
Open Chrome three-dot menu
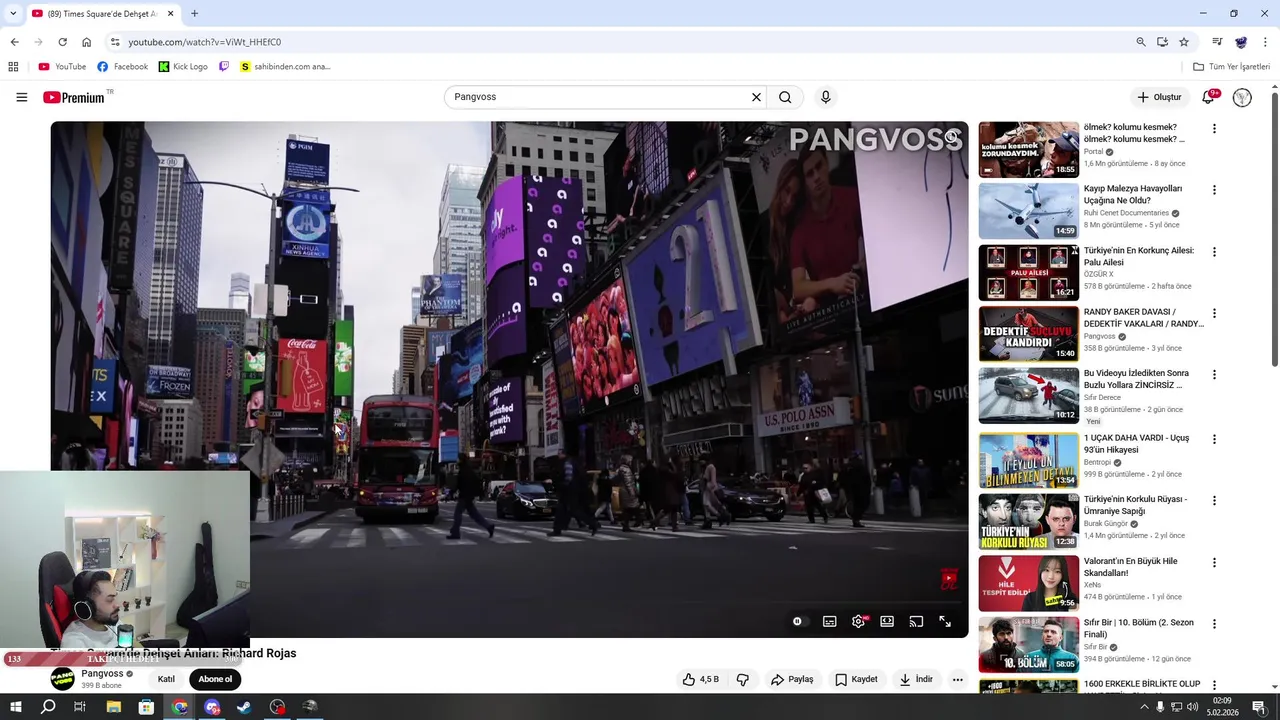pyautogui.click(x=1266, y=42)
